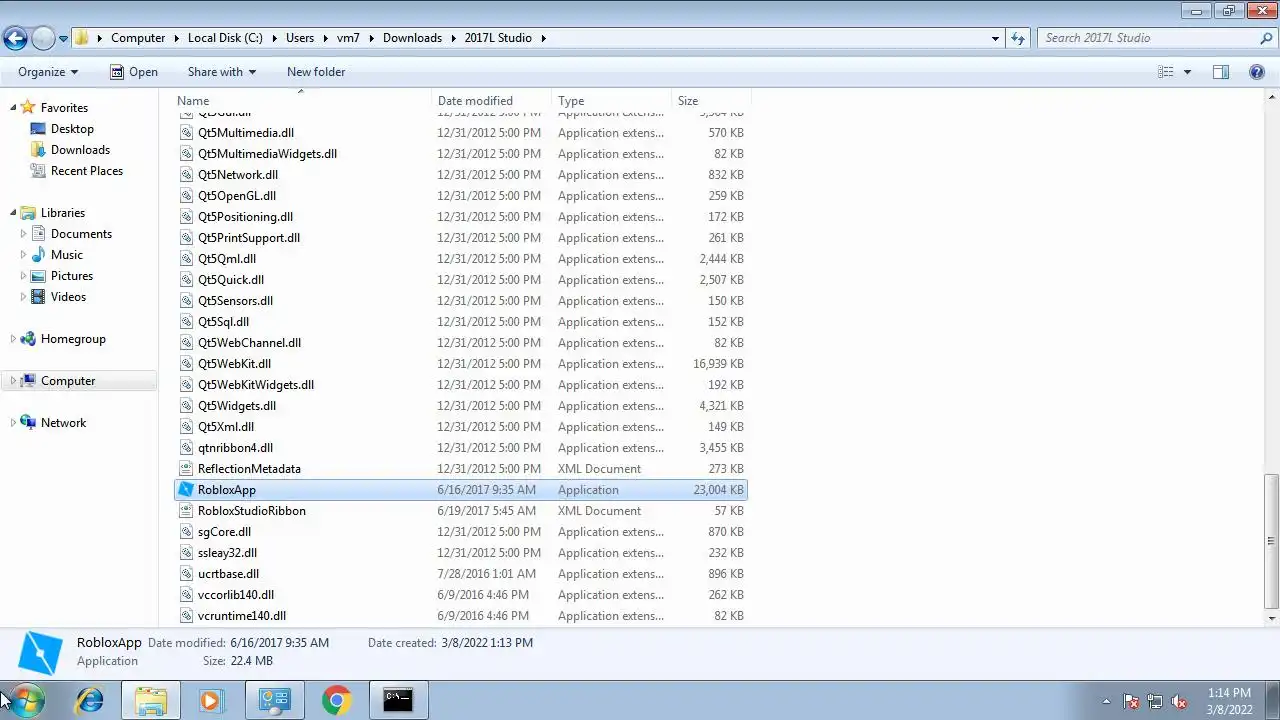Expand the Computer tree node
The image size is (1280, 720).
coord(13,381)
